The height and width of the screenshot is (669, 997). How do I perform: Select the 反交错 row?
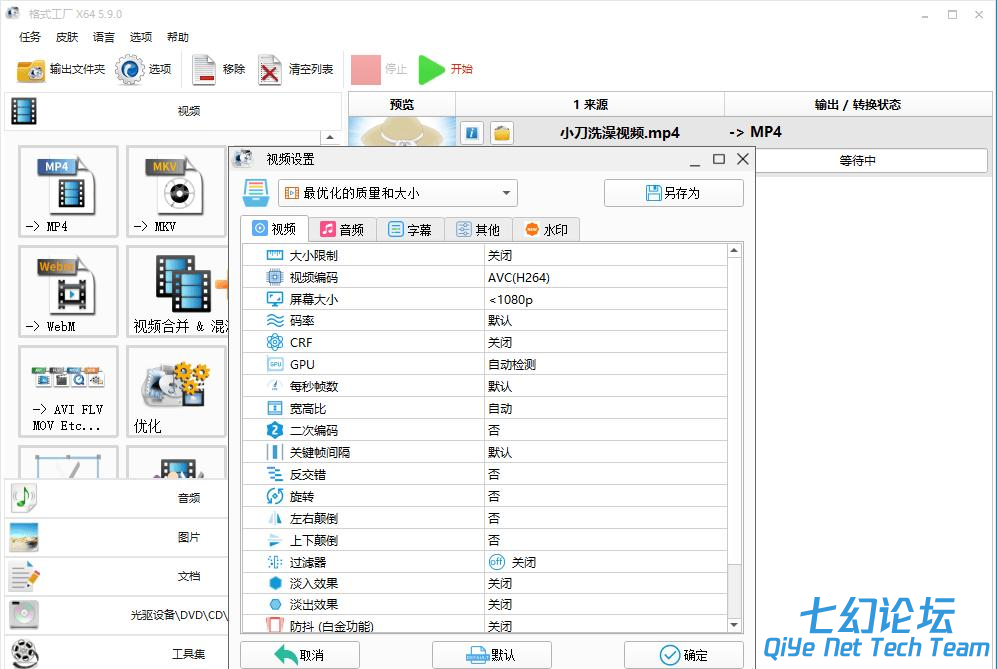coord(485,474)
